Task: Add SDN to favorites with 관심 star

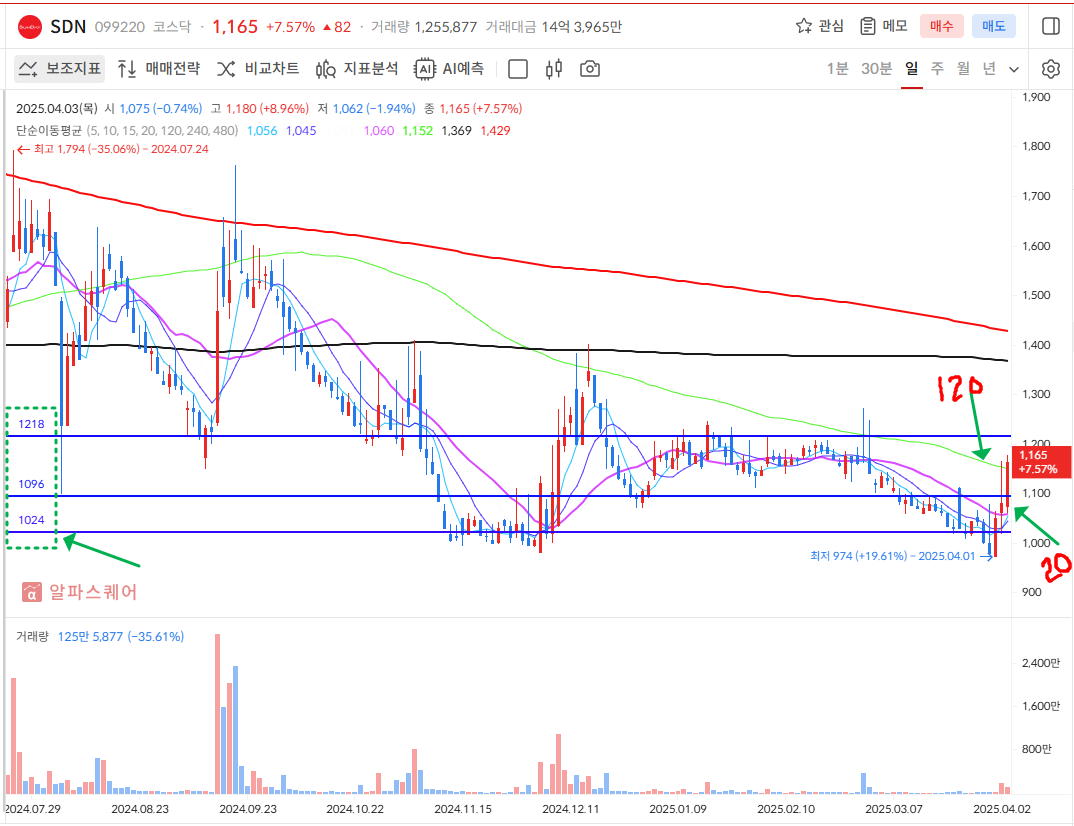Action: [x=819, y=26]
